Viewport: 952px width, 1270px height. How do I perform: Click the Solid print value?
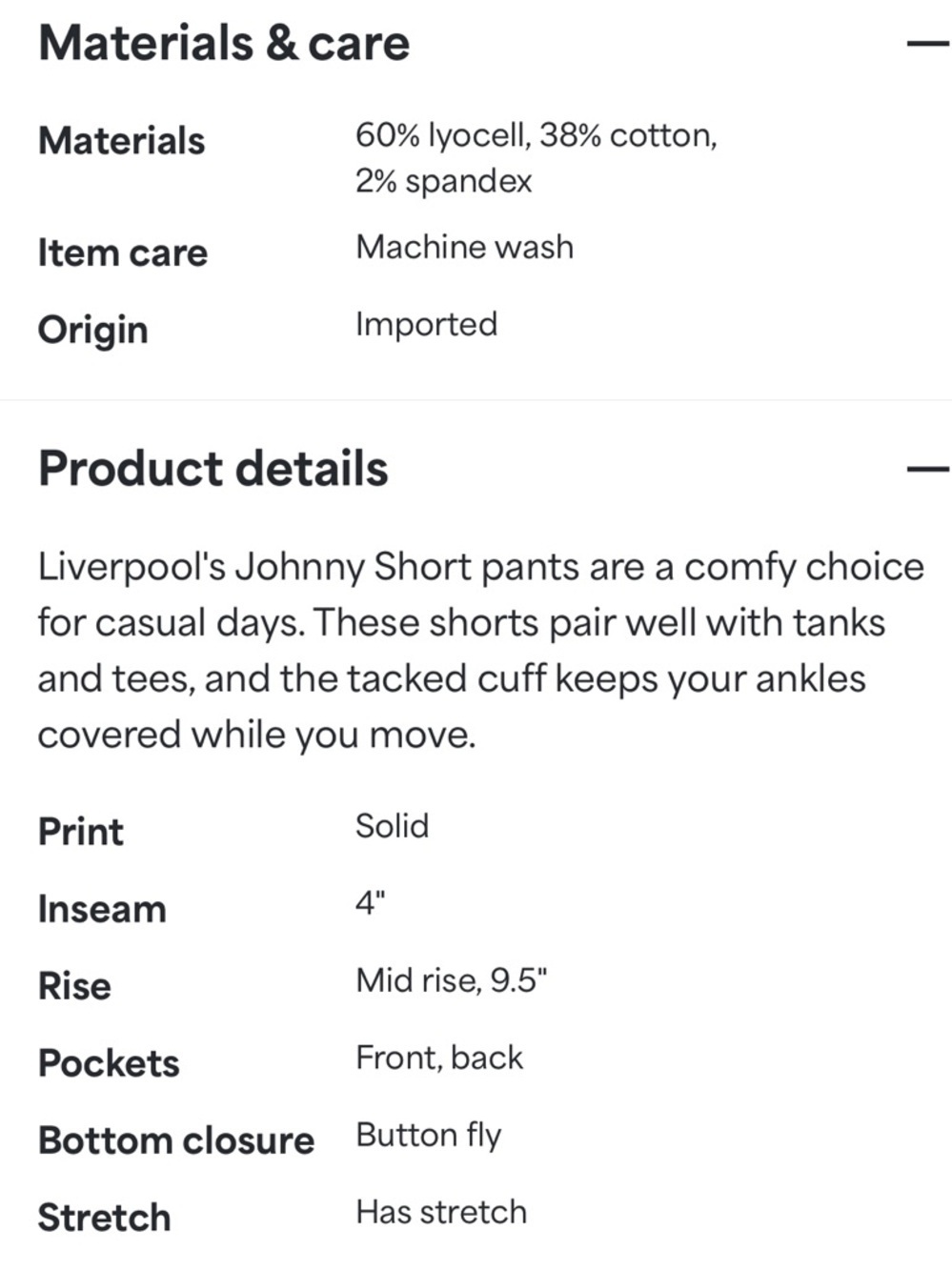[392, 826]
